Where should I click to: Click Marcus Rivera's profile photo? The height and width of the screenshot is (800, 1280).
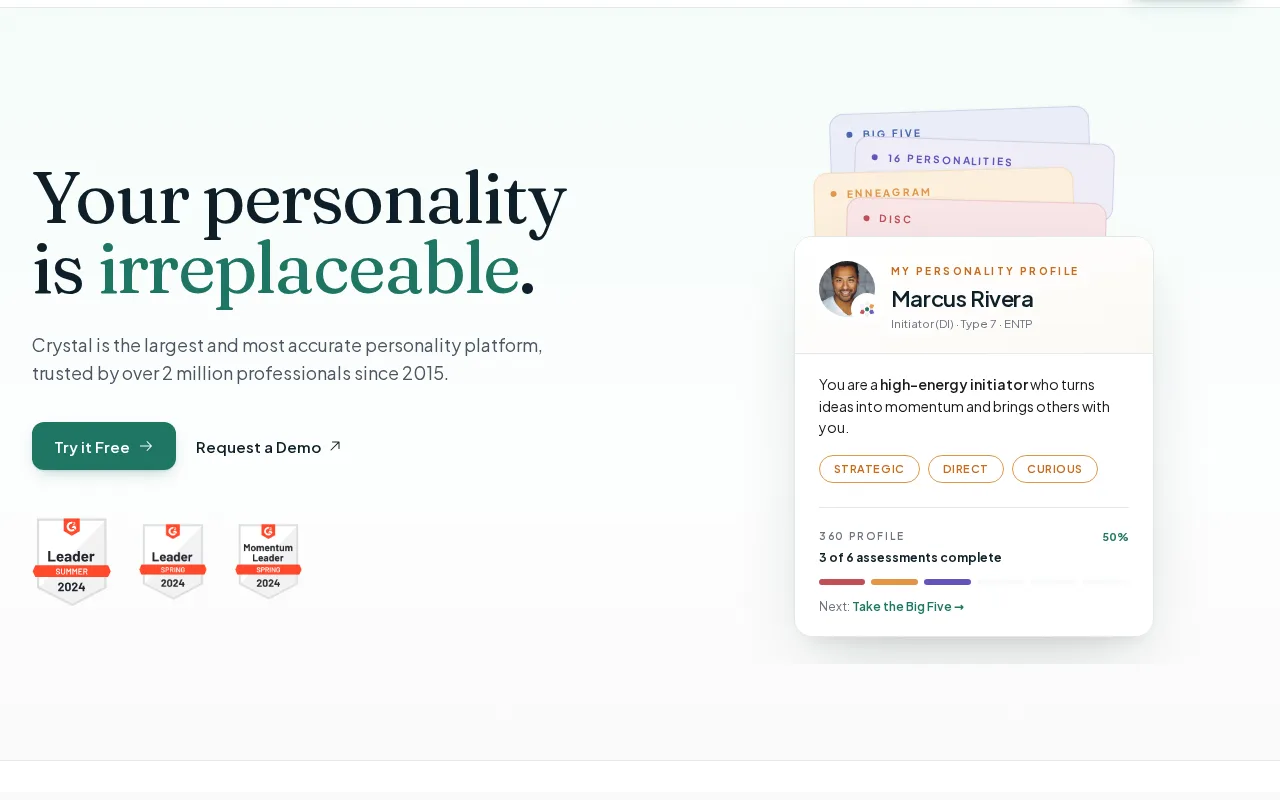(846, 289)
